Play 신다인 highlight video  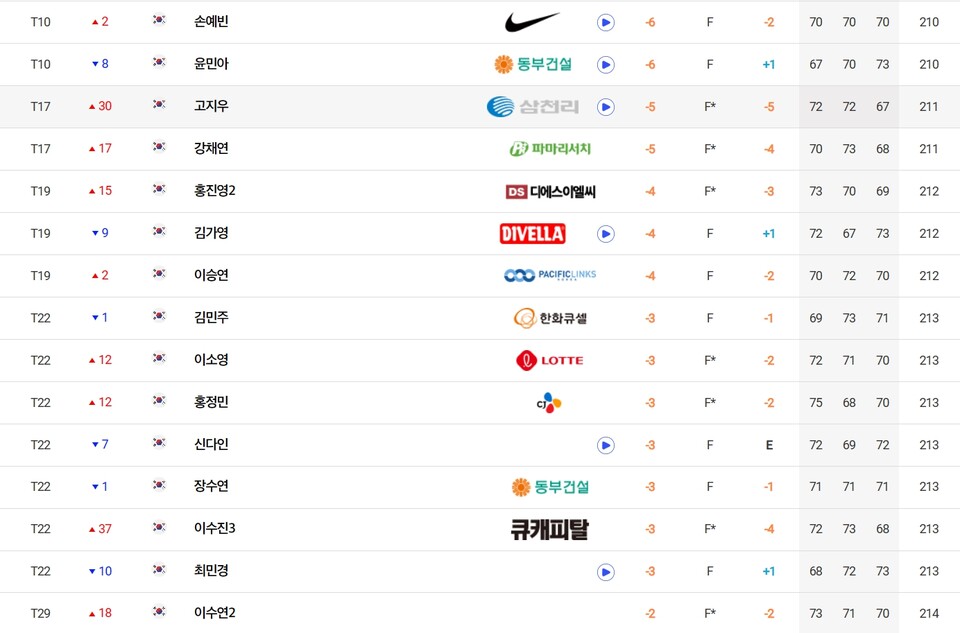[x=605, y=445]
